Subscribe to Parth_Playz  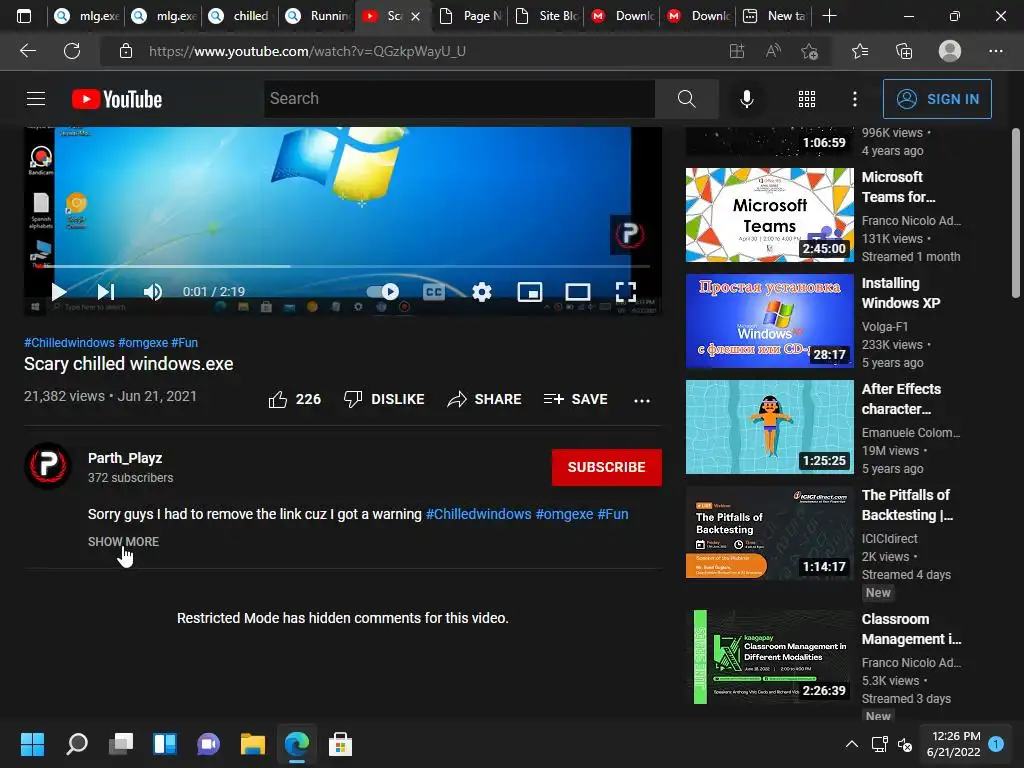607,467
